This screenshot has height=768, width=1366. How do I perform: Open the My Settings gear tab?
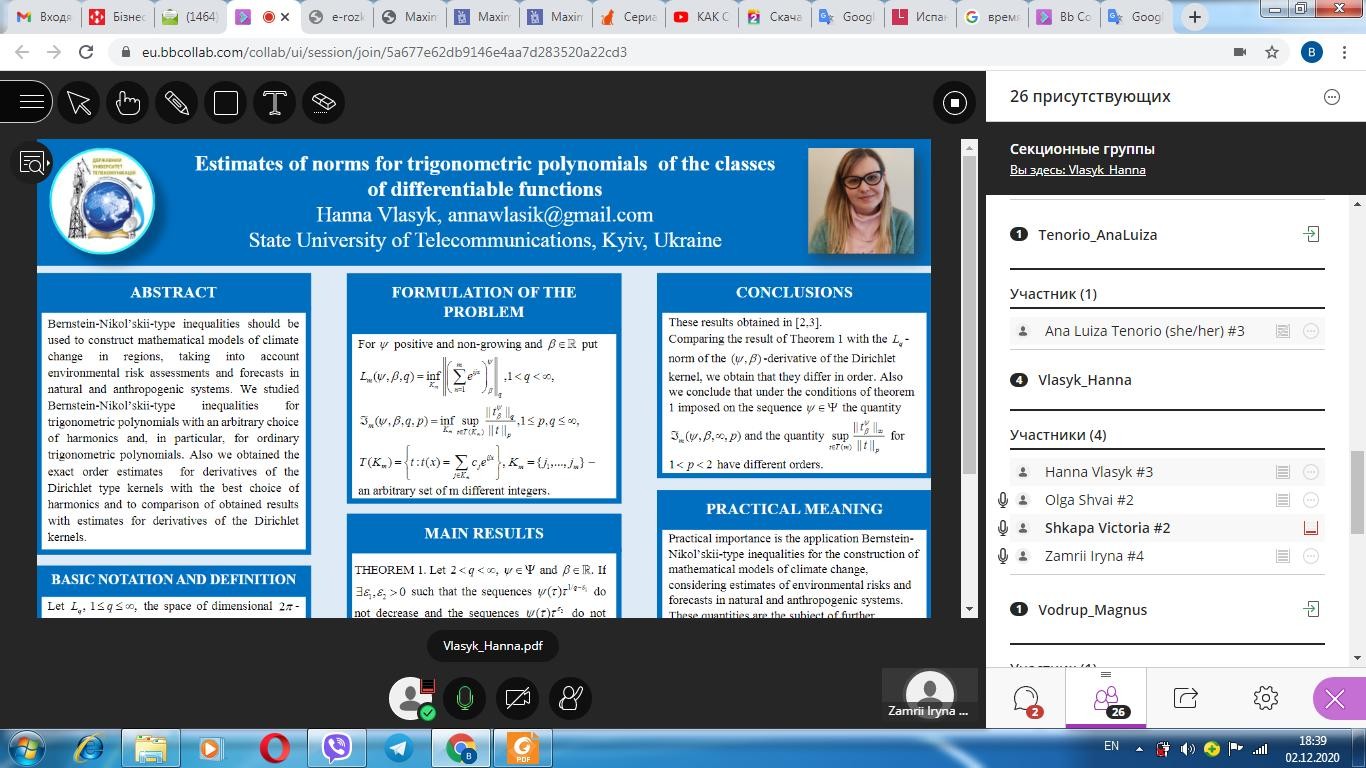1265,698
